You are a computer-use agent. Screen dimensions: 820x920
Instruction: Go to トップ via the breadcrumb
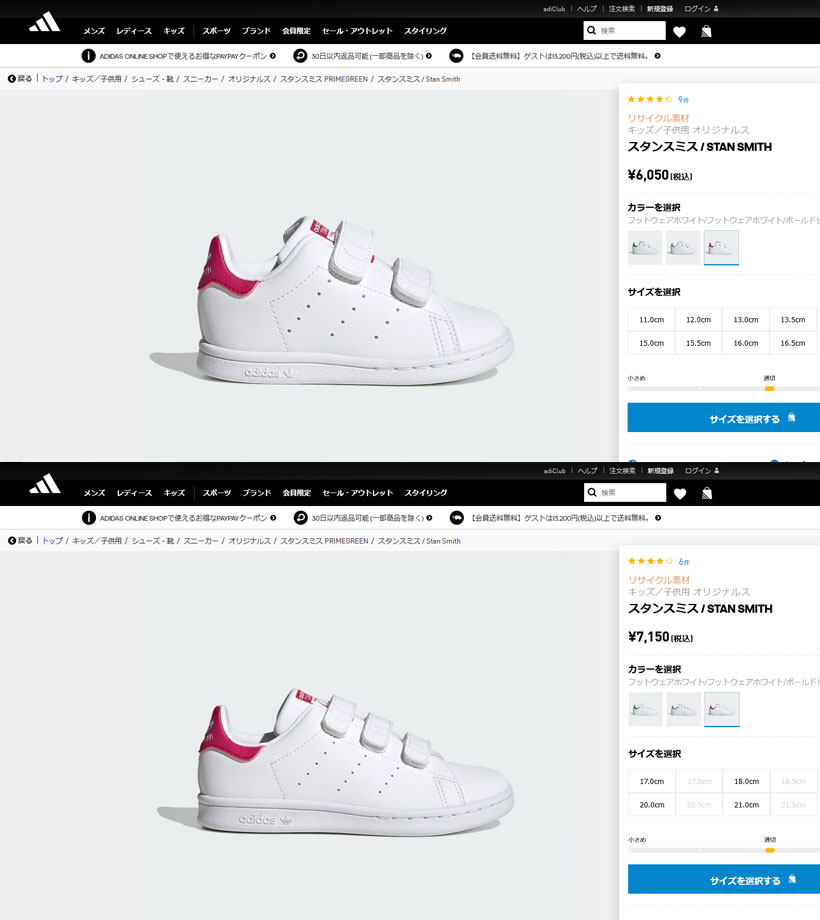50,78
